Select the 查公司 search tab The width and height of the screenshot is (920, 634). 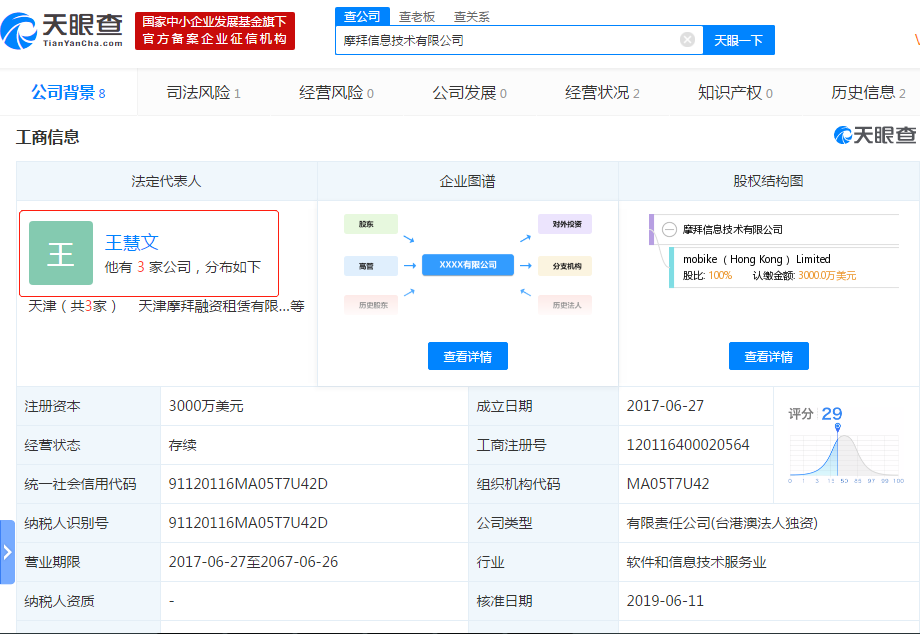pos(361,16)
